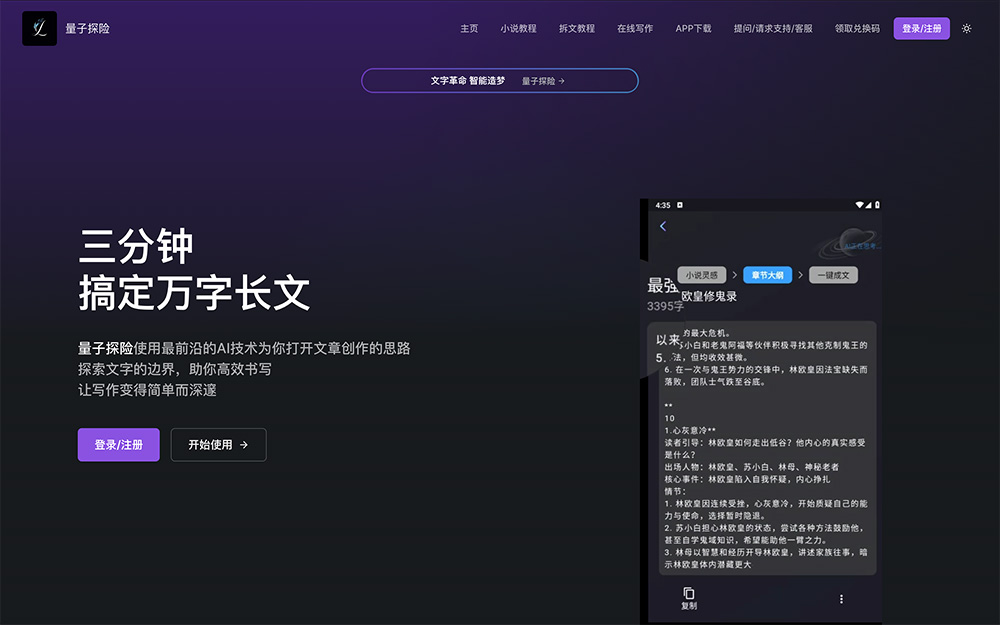
Task: Select the 小说灵感 workflow step
Action: tap(701, 274)
